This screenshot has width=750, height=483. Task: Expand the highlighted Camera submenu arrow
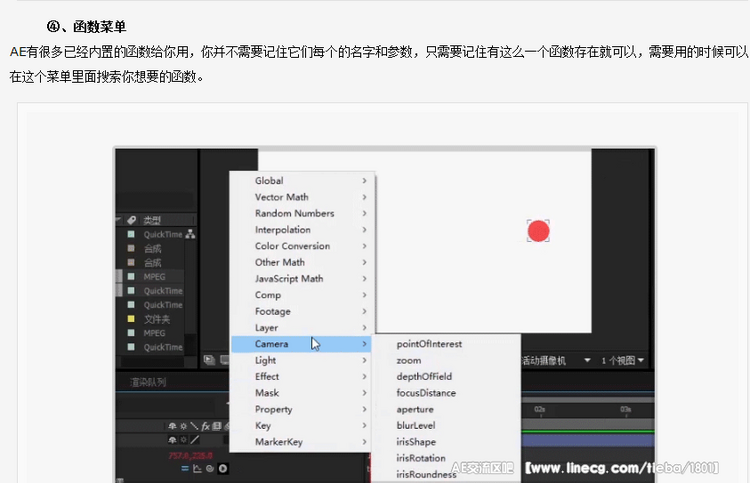click(364, 344)
